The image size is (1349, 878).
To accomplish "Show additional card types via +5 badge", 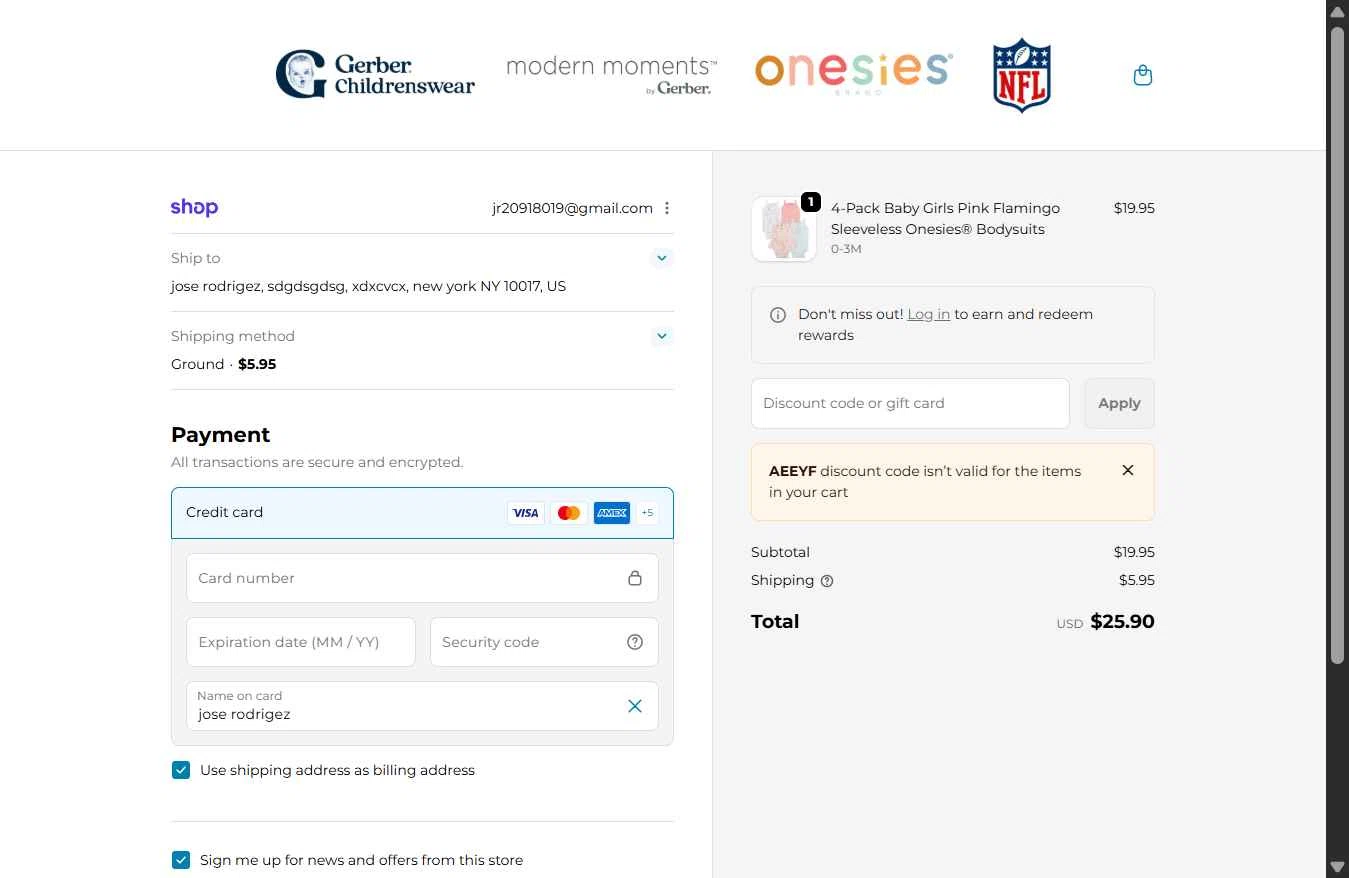I will [647, 513].
